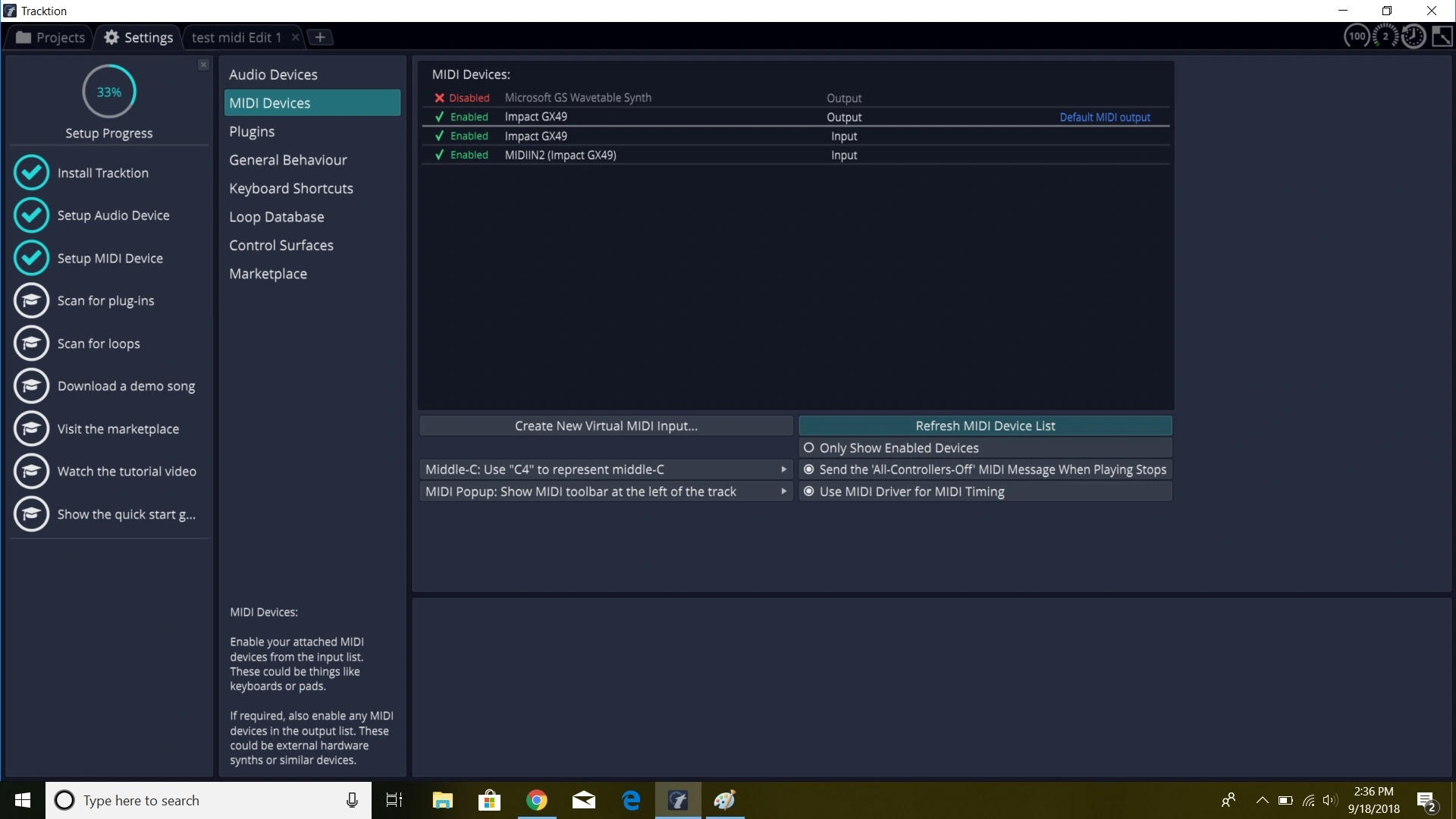This screenshot has width=1456, height=819.
Task: Click the window resize icon at top right
Action: click(x=1442, y=36)
